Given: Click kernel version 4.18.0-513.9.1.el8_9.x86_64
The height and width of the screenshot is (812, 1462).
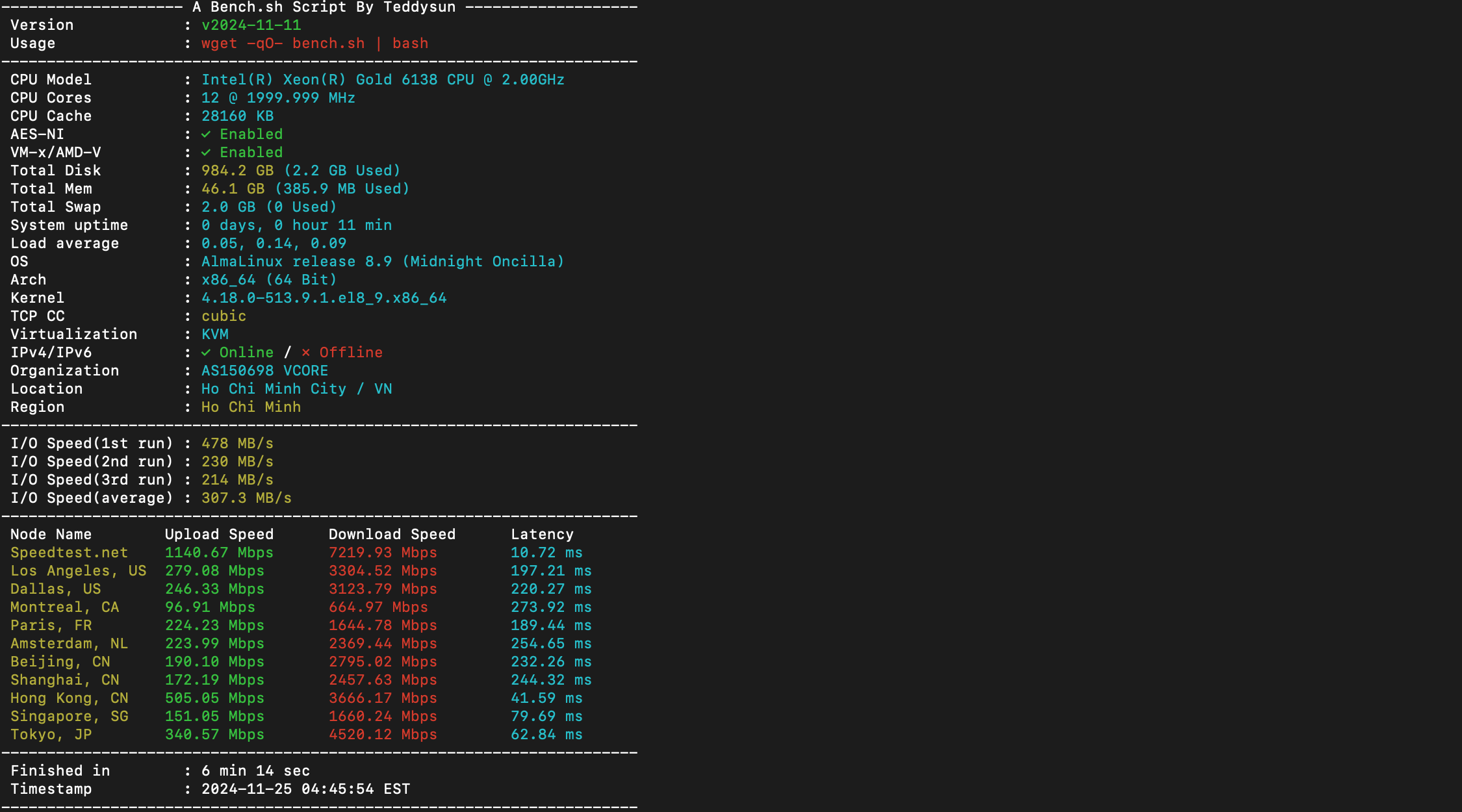Looking at the screenshot, I should coord(324,298).
